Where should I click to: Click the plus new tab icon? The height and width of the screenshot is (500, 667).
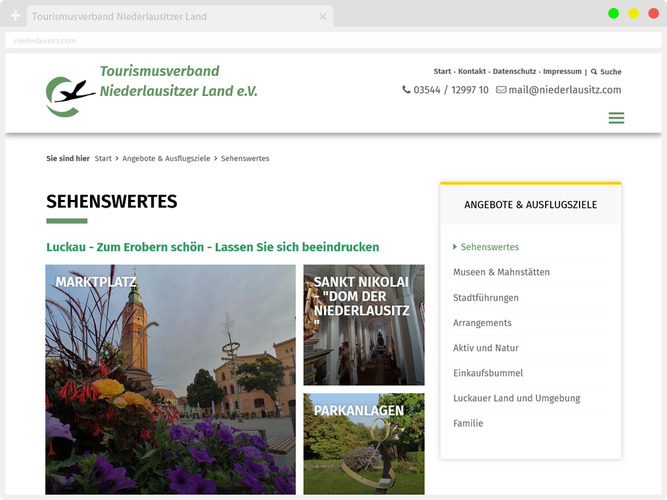point(15,16)
